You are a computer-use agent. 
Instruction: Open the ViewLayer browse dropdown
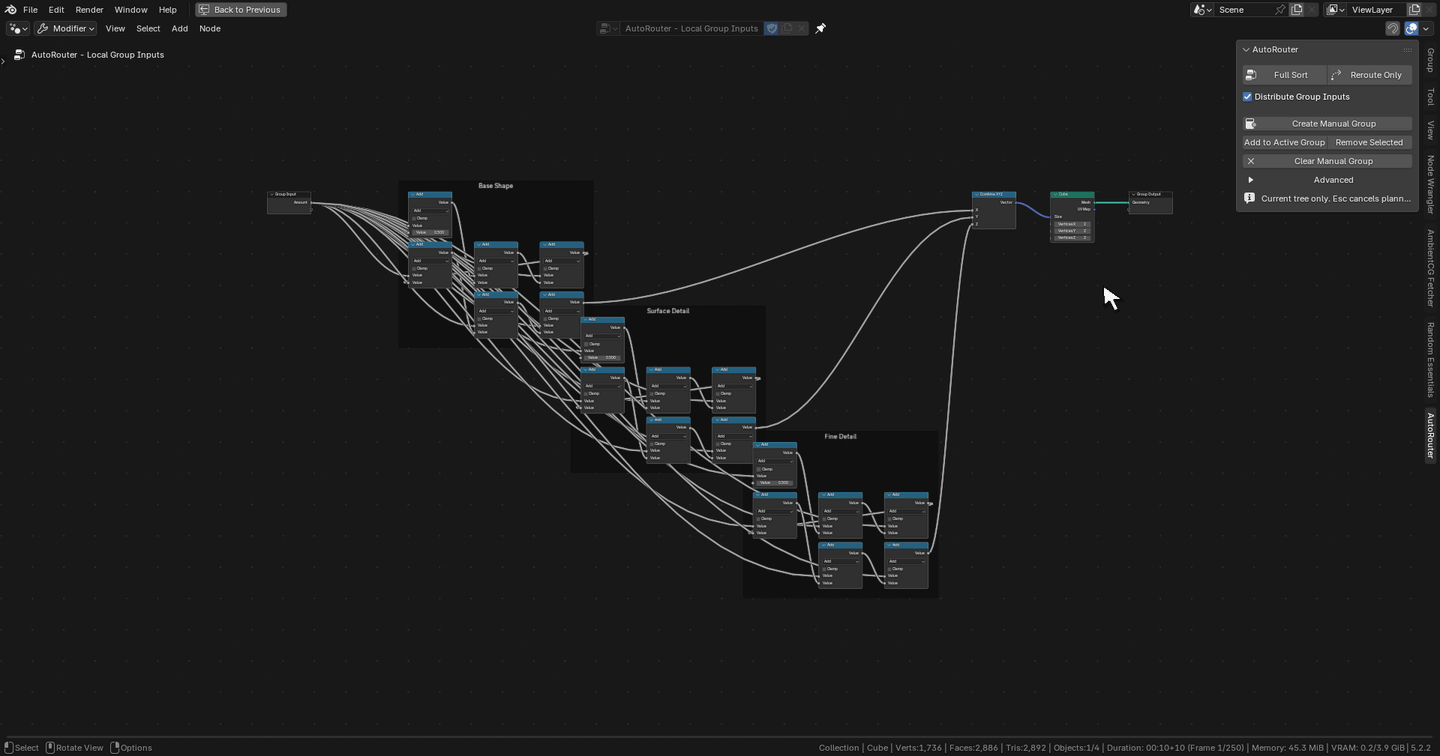click(1336, 9)
